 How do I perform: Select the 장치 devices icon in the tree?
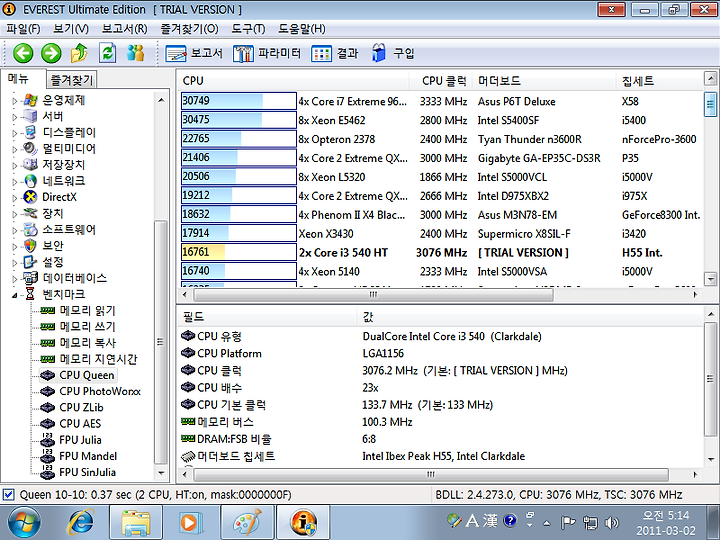click(x=30, y=213)
